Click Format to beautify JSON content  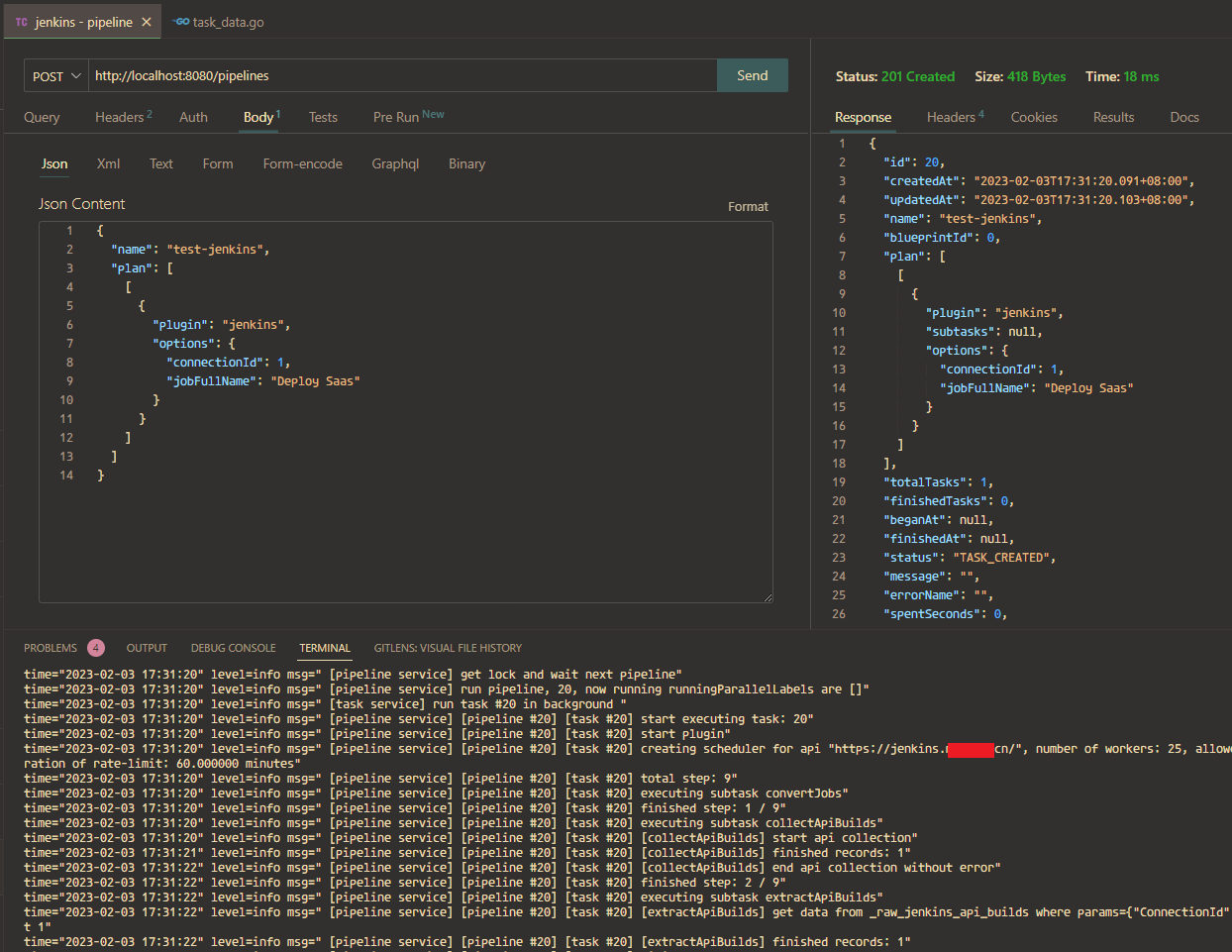coord(748,206)
